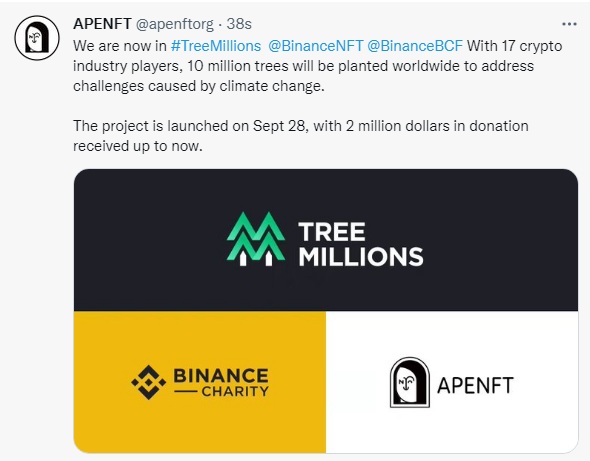This screenshot has width=590, height=461.
Task: Open the @BinanceBCF mention
Action: (x=415, y=46)
